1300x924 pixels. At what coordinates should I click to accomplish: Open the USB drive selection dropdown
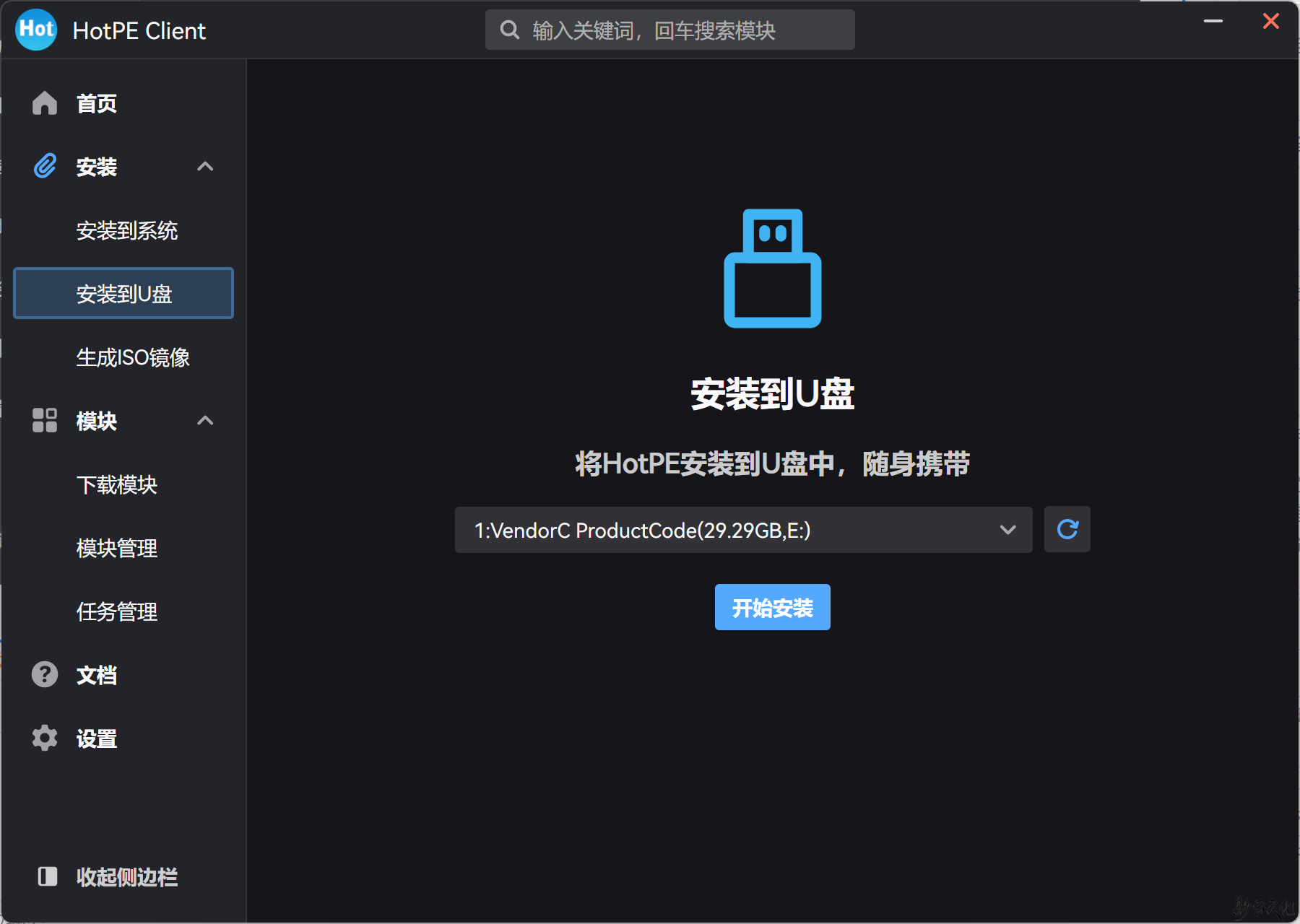coord(744,530)
